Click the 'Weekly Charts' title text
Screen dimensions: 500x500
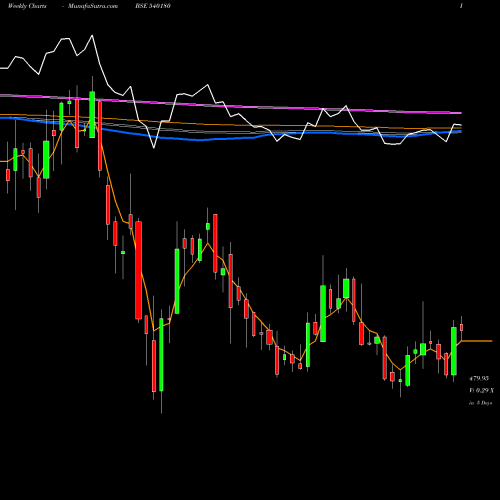tap(27, 6)
